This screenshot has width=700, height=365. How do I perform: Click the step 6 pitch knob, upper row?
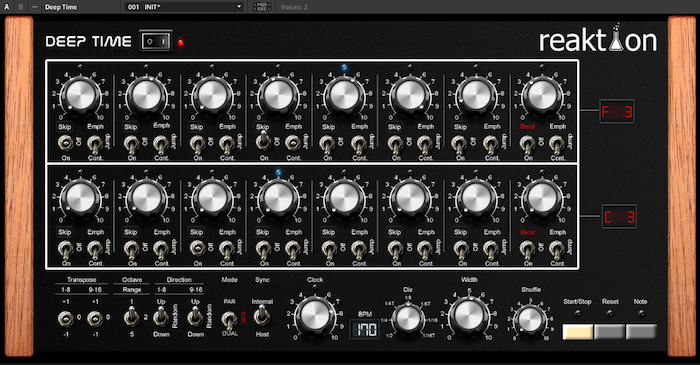pos(410,95)
